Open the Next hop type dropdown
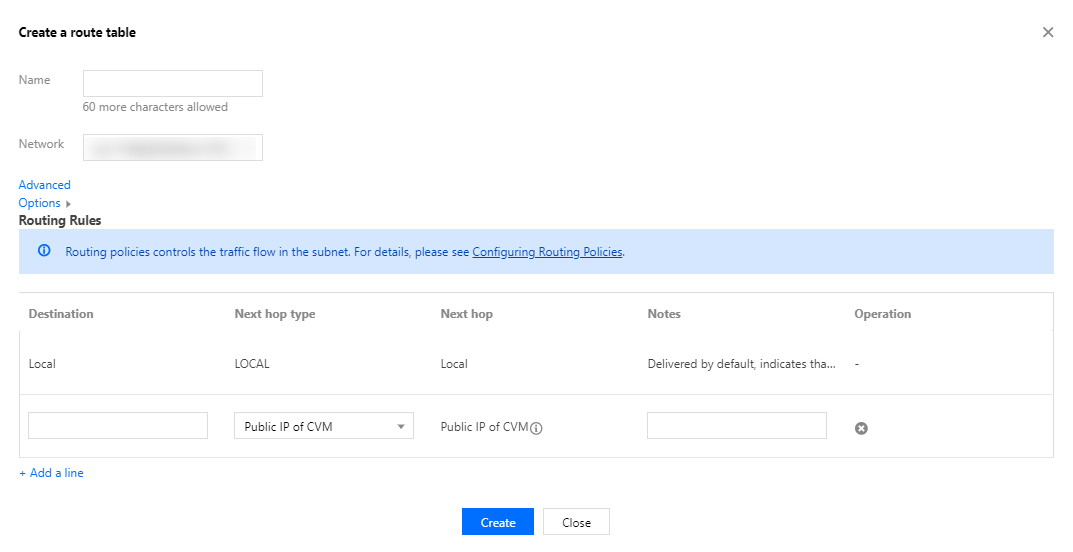Image resolution: width=1073 pixels, height=552 pixels. pyautogui.click(x=324, y=426)
